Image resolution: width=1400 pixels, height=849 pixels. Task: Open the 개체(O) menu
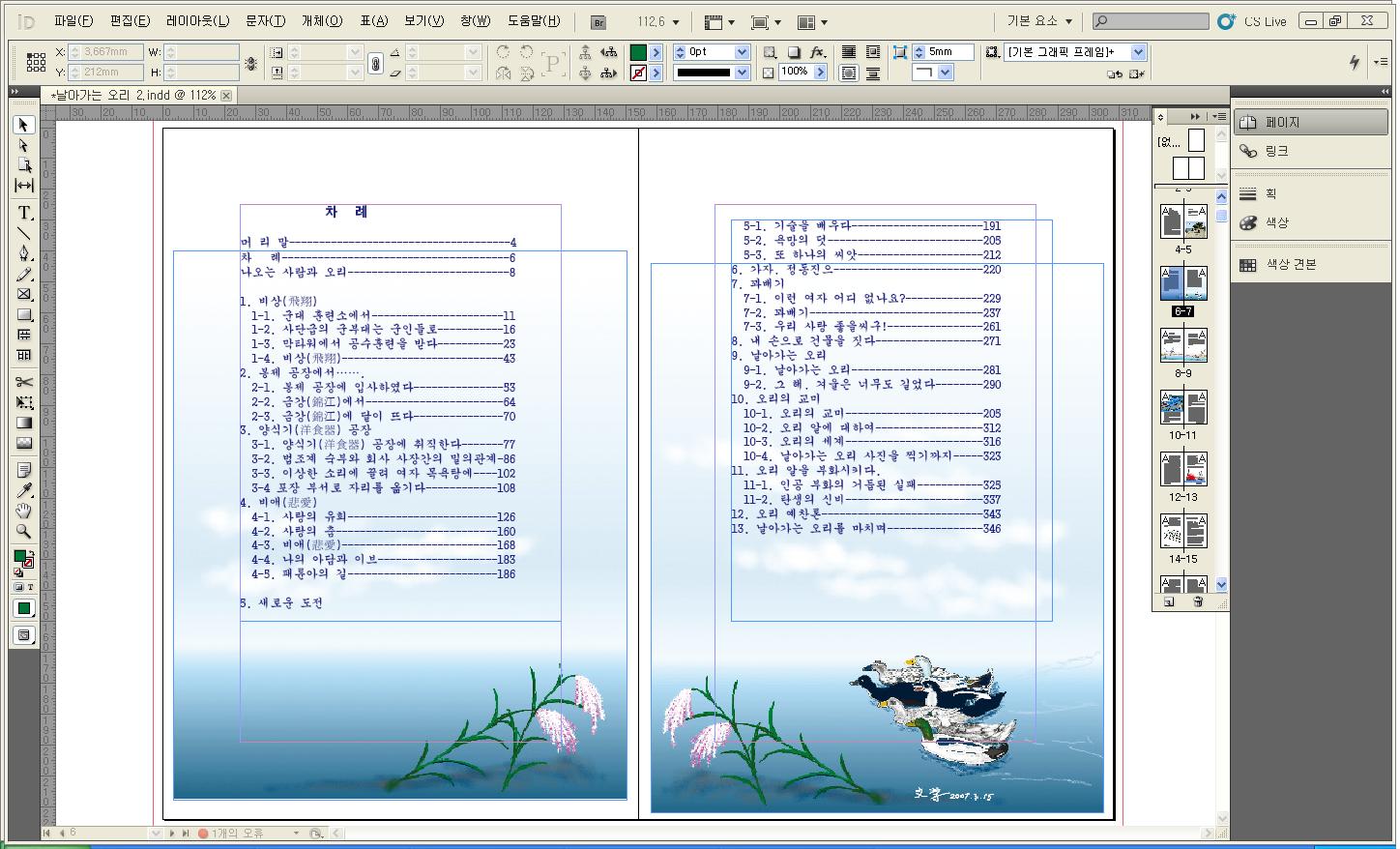[x=322, y=21]
